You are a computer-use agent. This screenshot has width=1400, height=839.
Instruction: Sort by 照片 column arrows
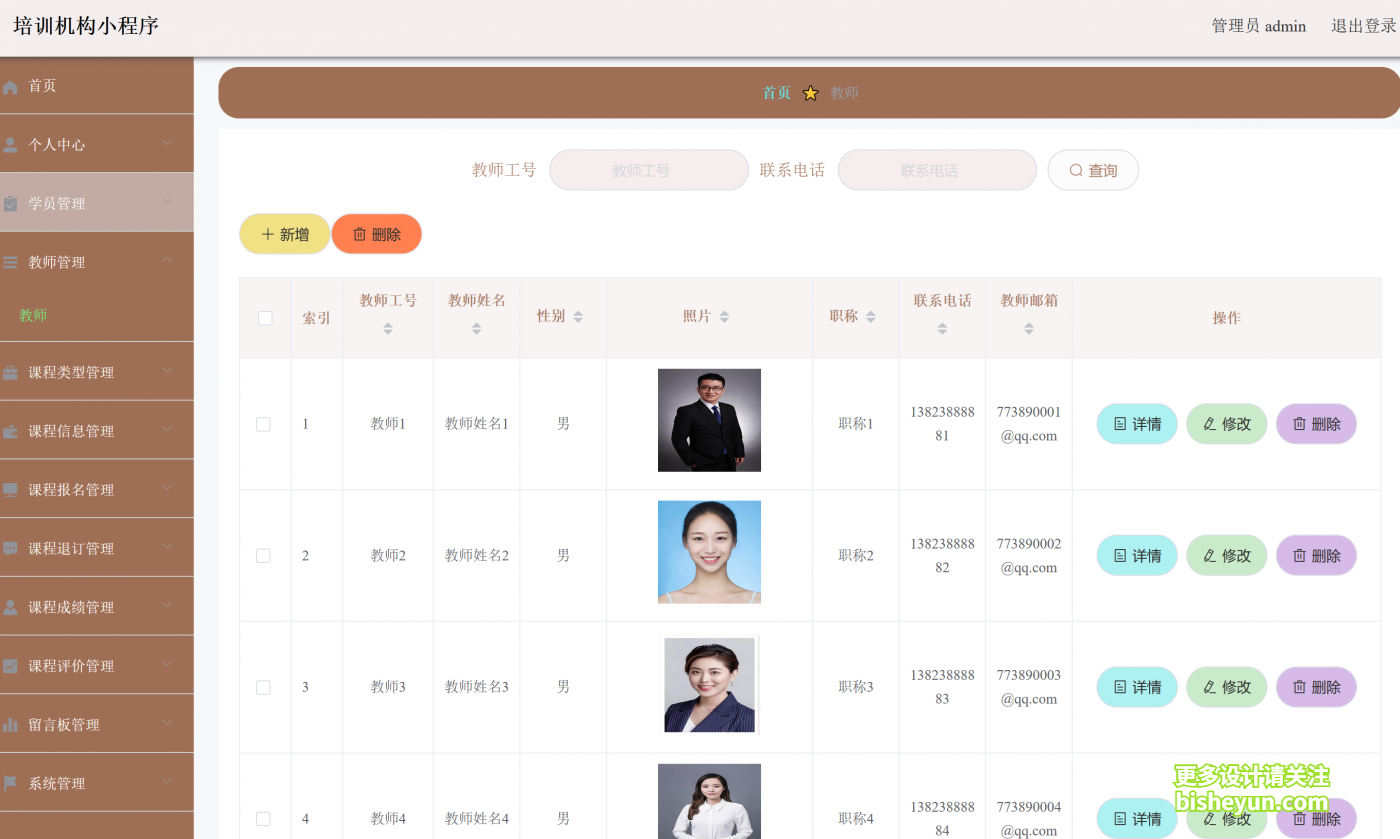tap(724, 317)
